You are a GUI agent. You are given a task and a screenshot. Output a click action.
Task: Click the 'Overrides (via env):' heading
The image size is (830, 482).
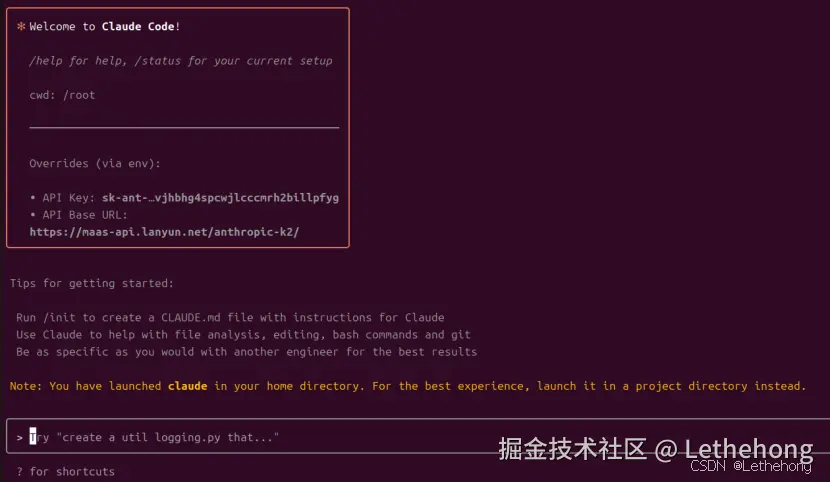point(95,163)
